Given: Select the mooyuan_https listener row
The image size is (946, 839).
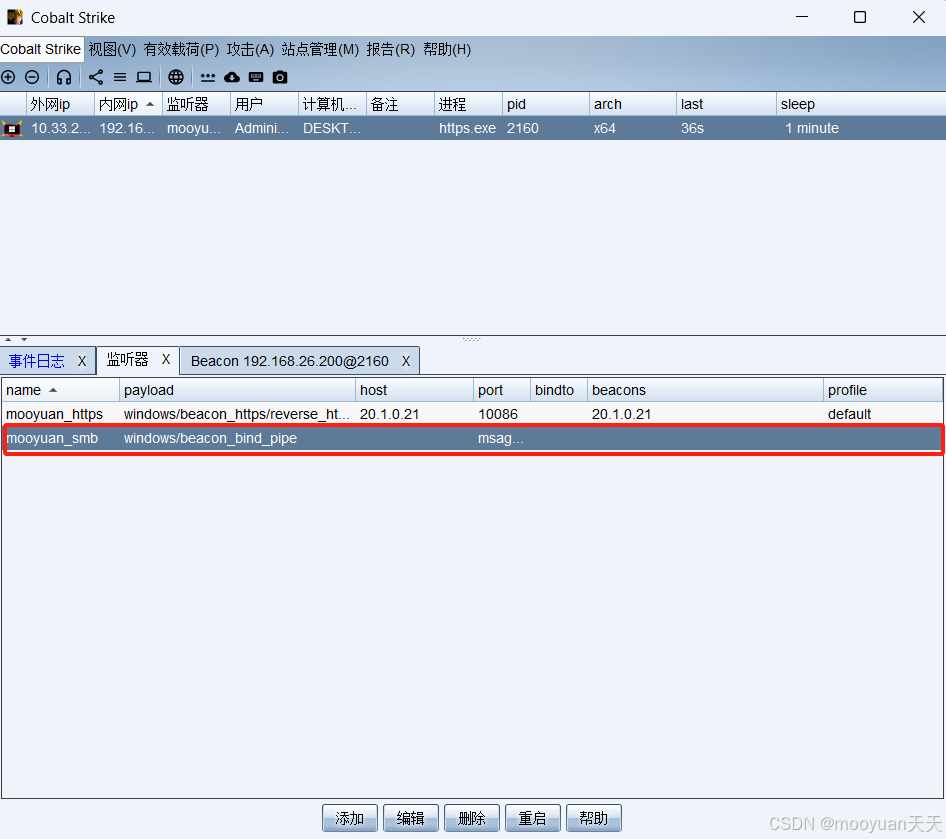Looking at the screenshot, I should point(472,414).
